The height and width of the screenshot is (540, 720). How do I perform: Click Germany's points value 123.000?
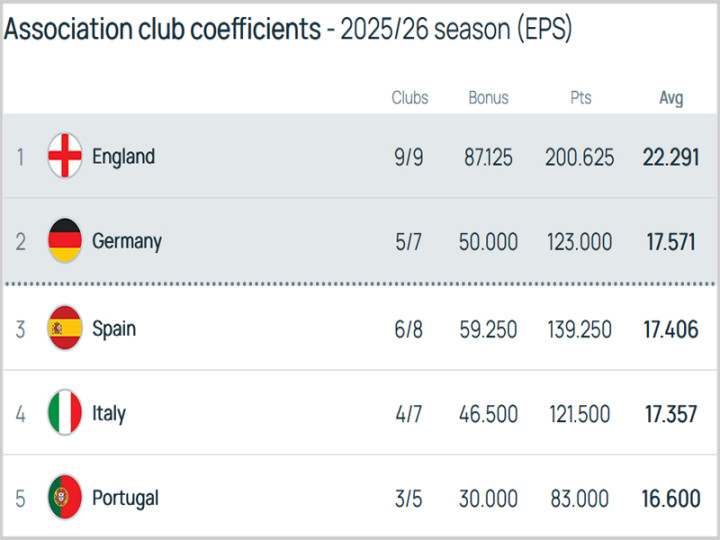tap(580, 242)
